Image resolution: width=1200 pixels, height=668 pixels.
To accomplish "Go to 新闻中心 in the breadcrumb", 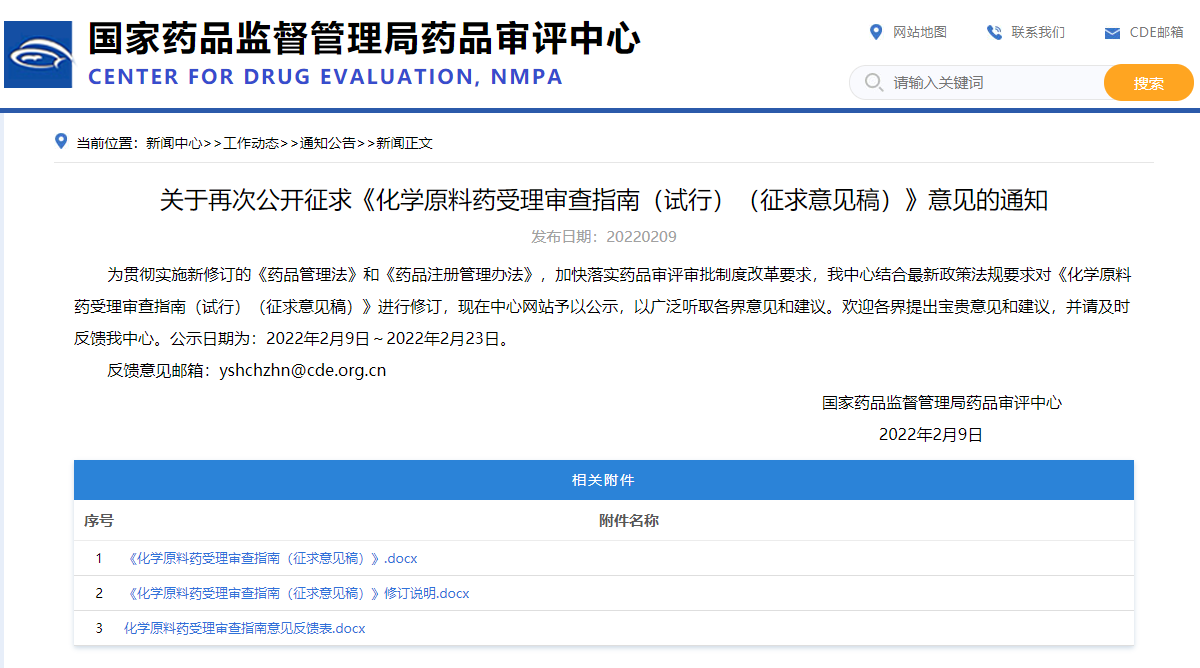I will (174, 143).
